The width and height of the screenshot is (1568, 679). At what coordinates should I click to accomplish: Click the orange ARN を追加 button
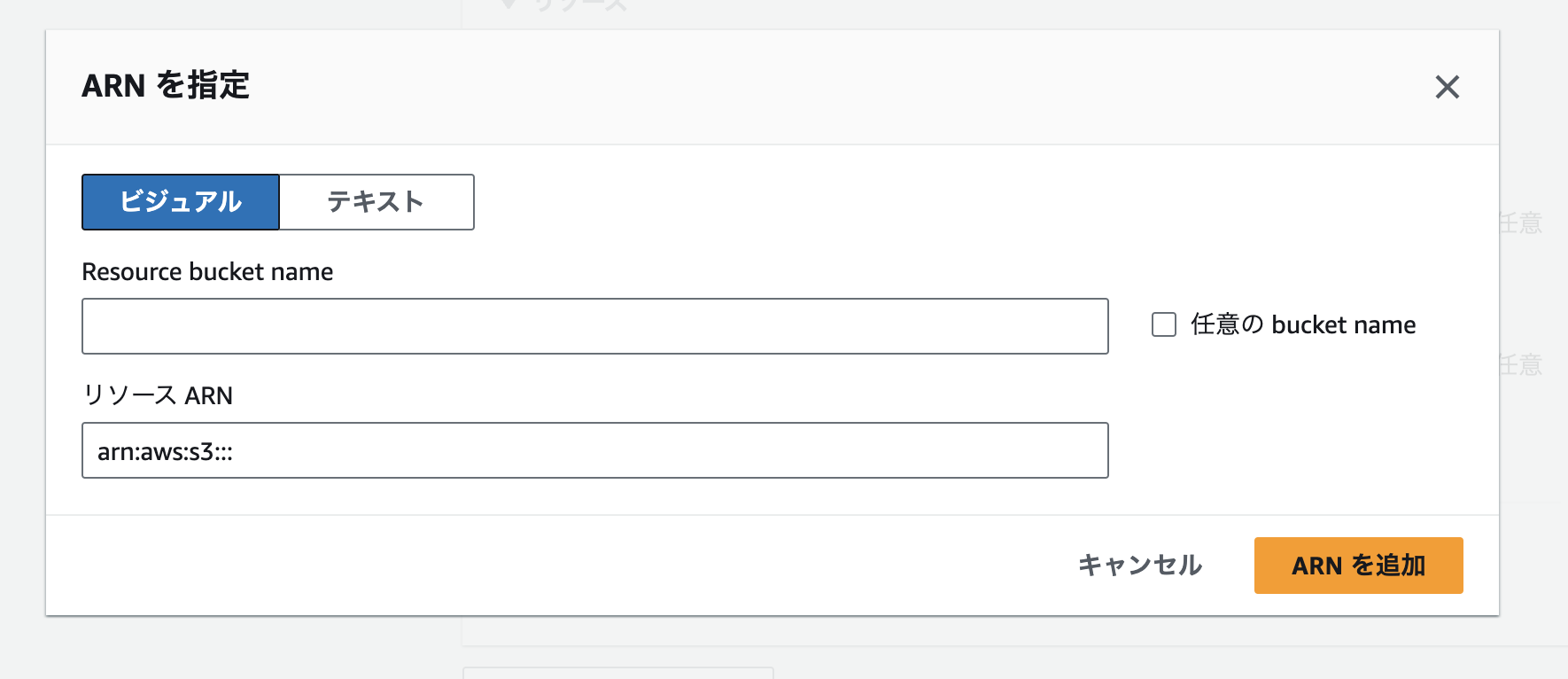tap(1358, 566)
